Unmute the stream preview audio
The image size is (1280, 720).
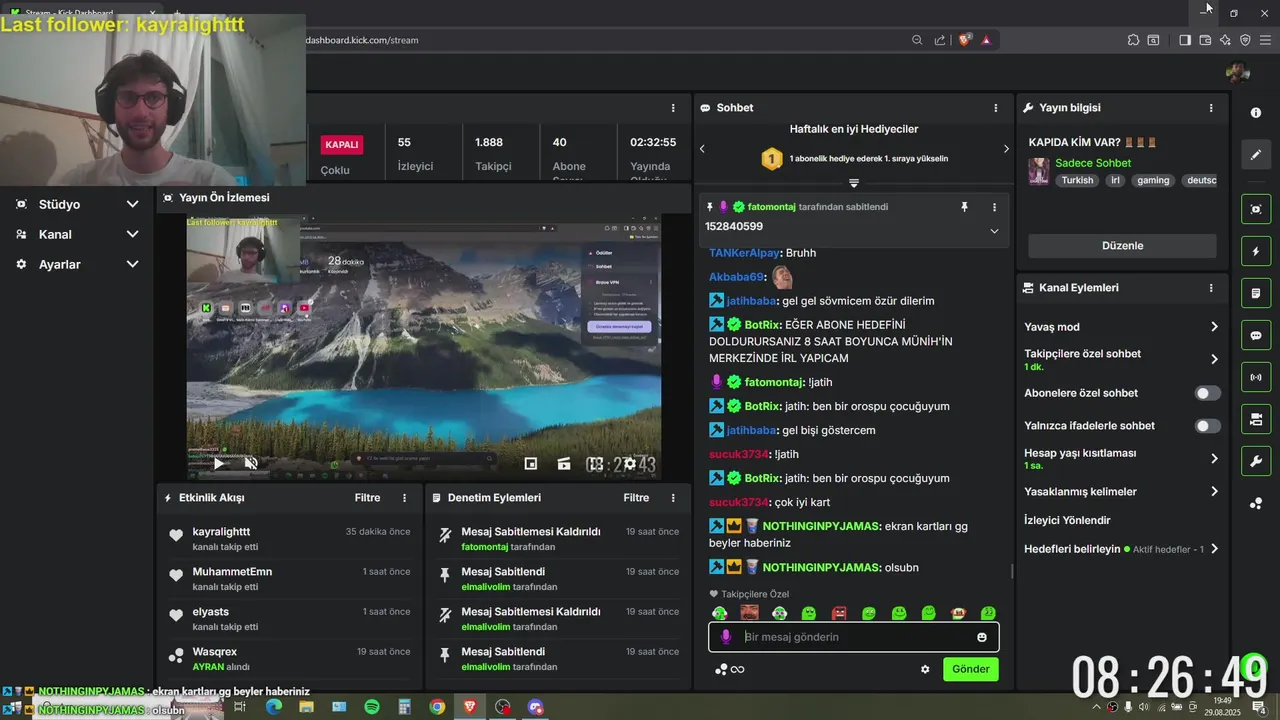(x=251, y=463)
